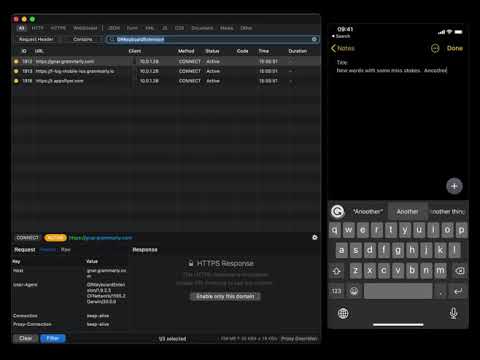Tap the 123 numbers key
This screenshot has width=480, height=360.
click(x=337, y=291)
